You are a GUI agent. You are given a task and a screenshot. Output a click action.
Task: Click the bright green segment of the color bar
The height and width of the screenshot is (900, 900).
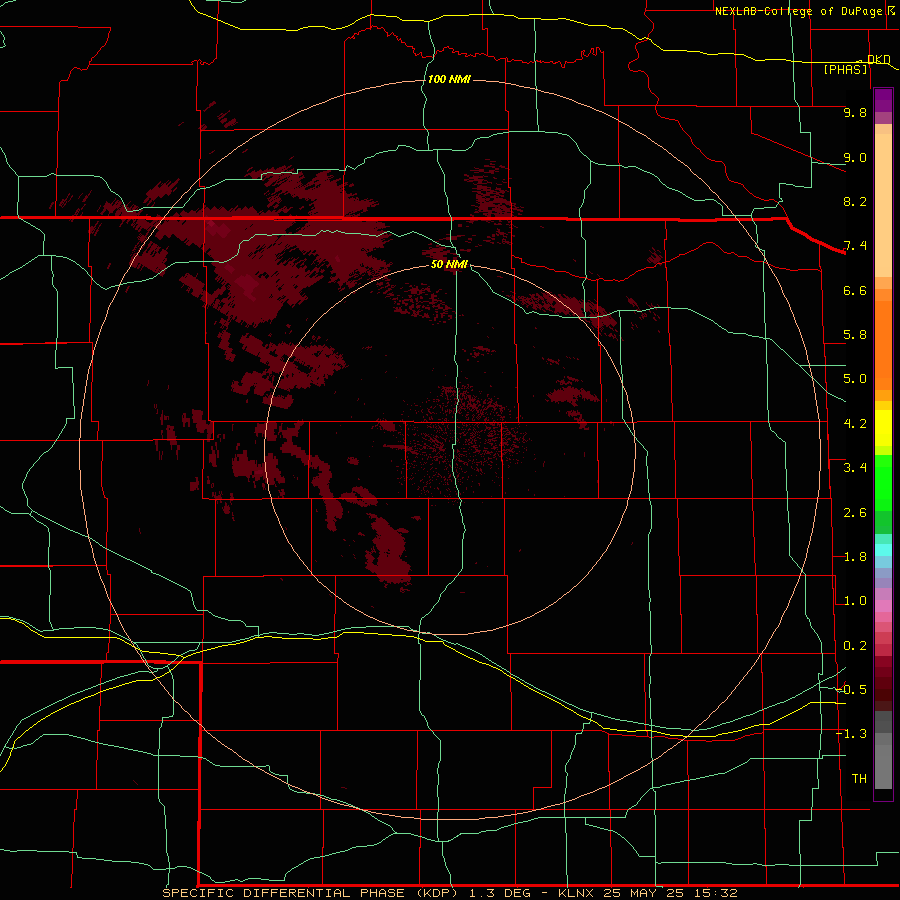(x=883, y=482)
